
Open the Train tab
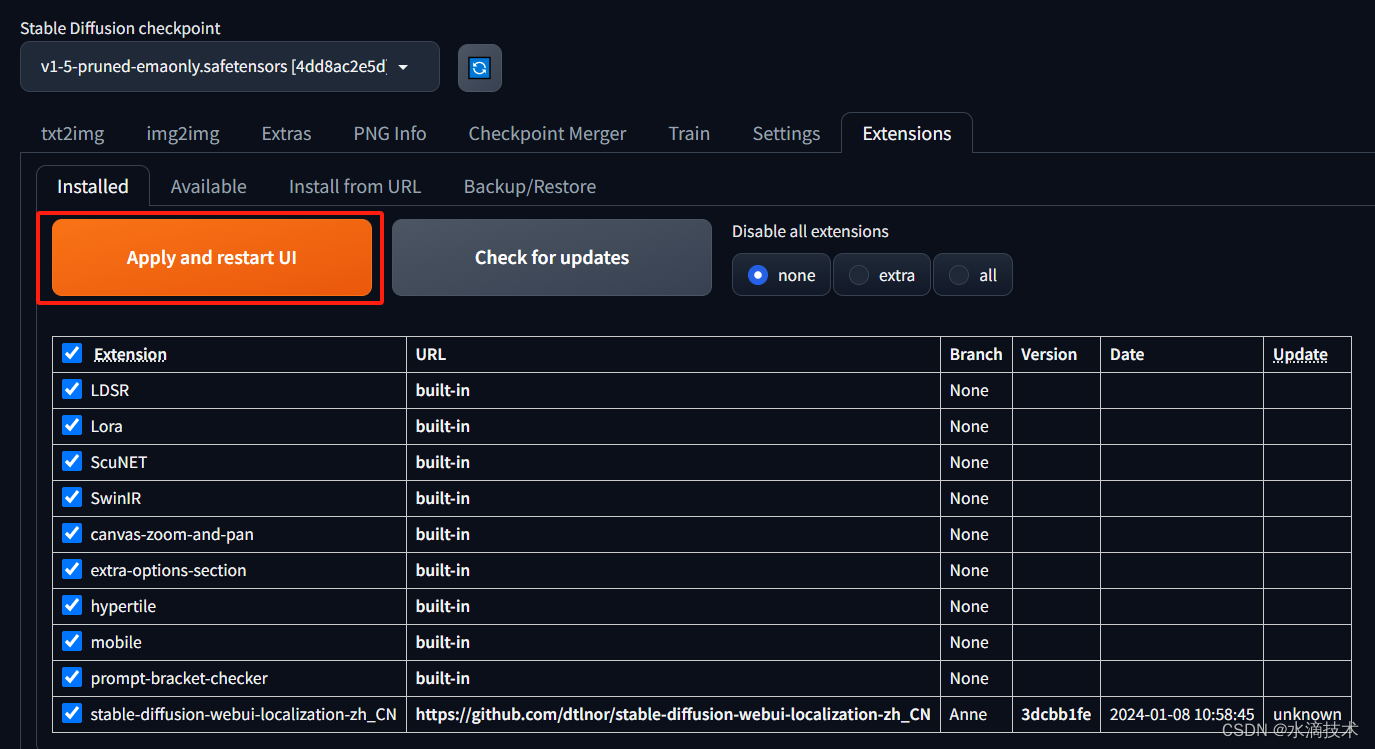click(x=689, y=133)
